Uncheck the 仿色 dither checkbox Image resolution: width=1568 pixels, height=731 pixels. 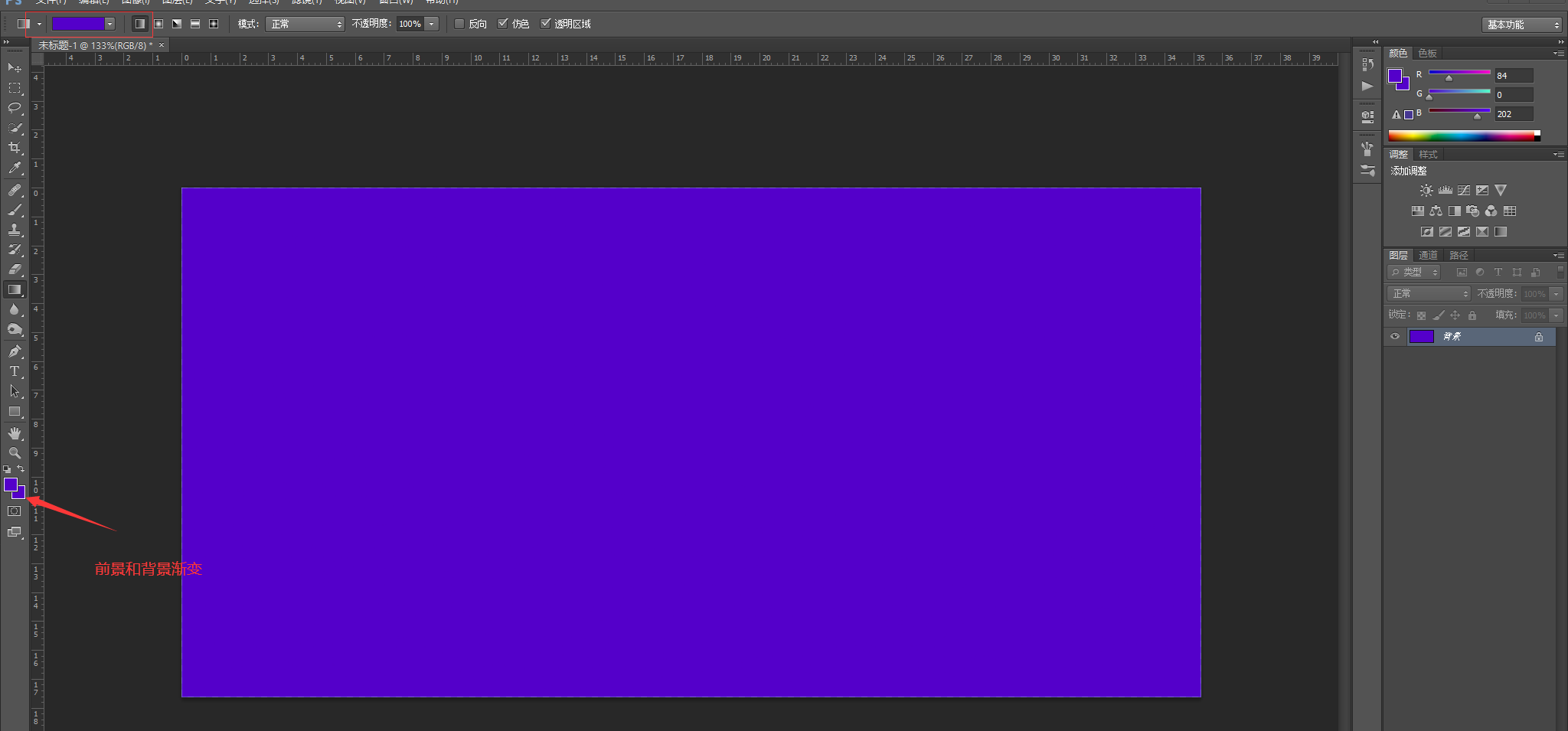coord(503,24)
